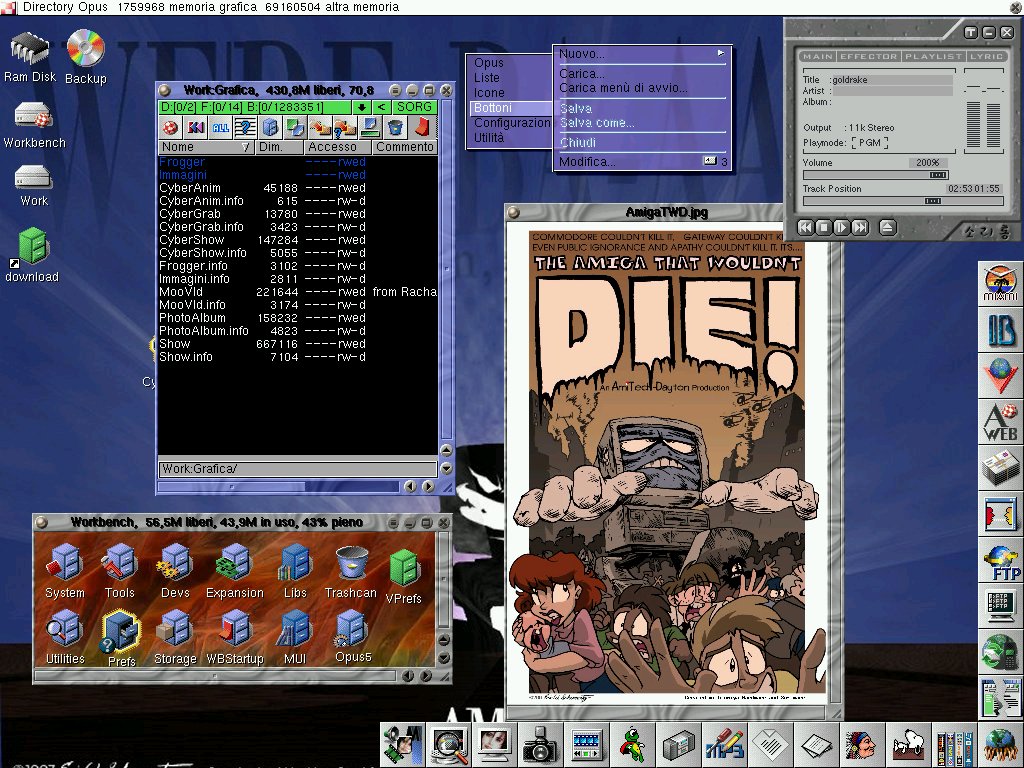Select the Opus5 drawer in the Workbench window

(353, 636)
